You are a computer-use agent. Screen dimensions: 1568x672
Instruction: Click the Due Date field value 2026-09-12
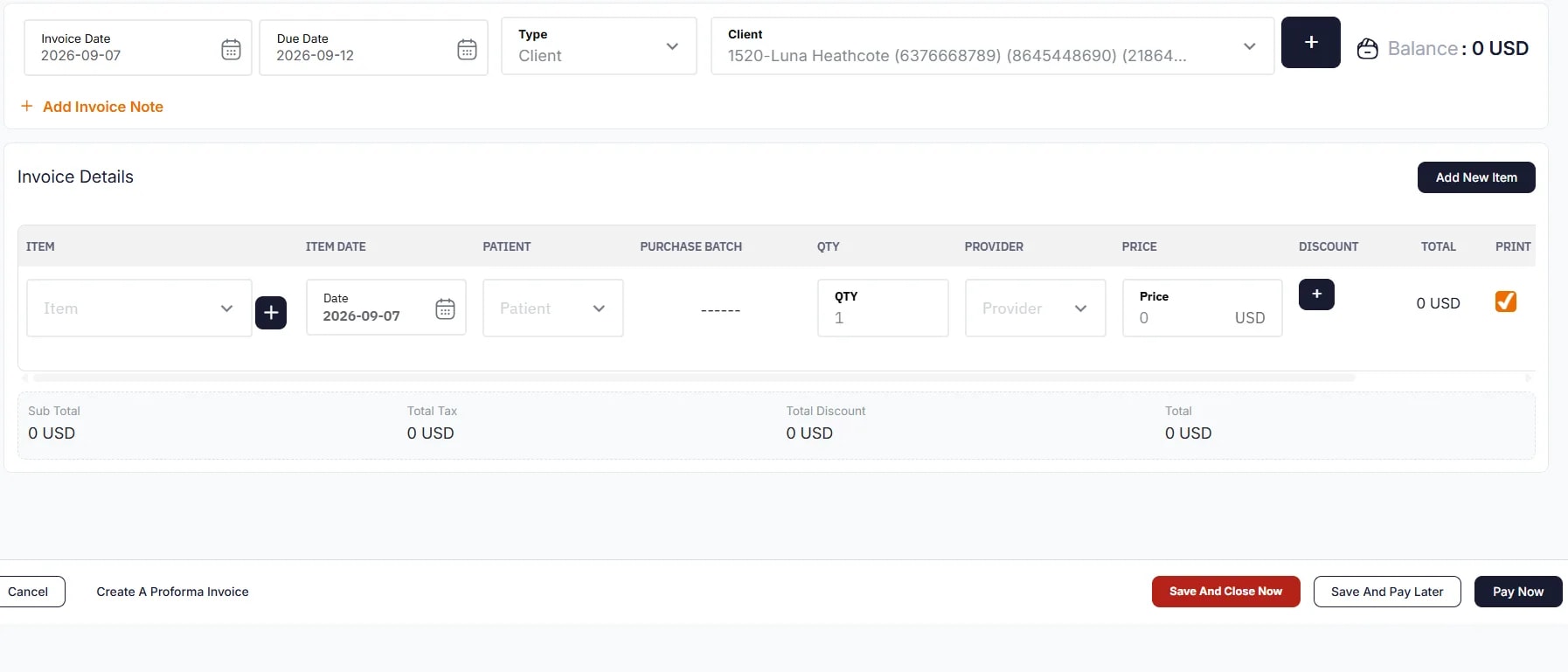coord(315,55)
